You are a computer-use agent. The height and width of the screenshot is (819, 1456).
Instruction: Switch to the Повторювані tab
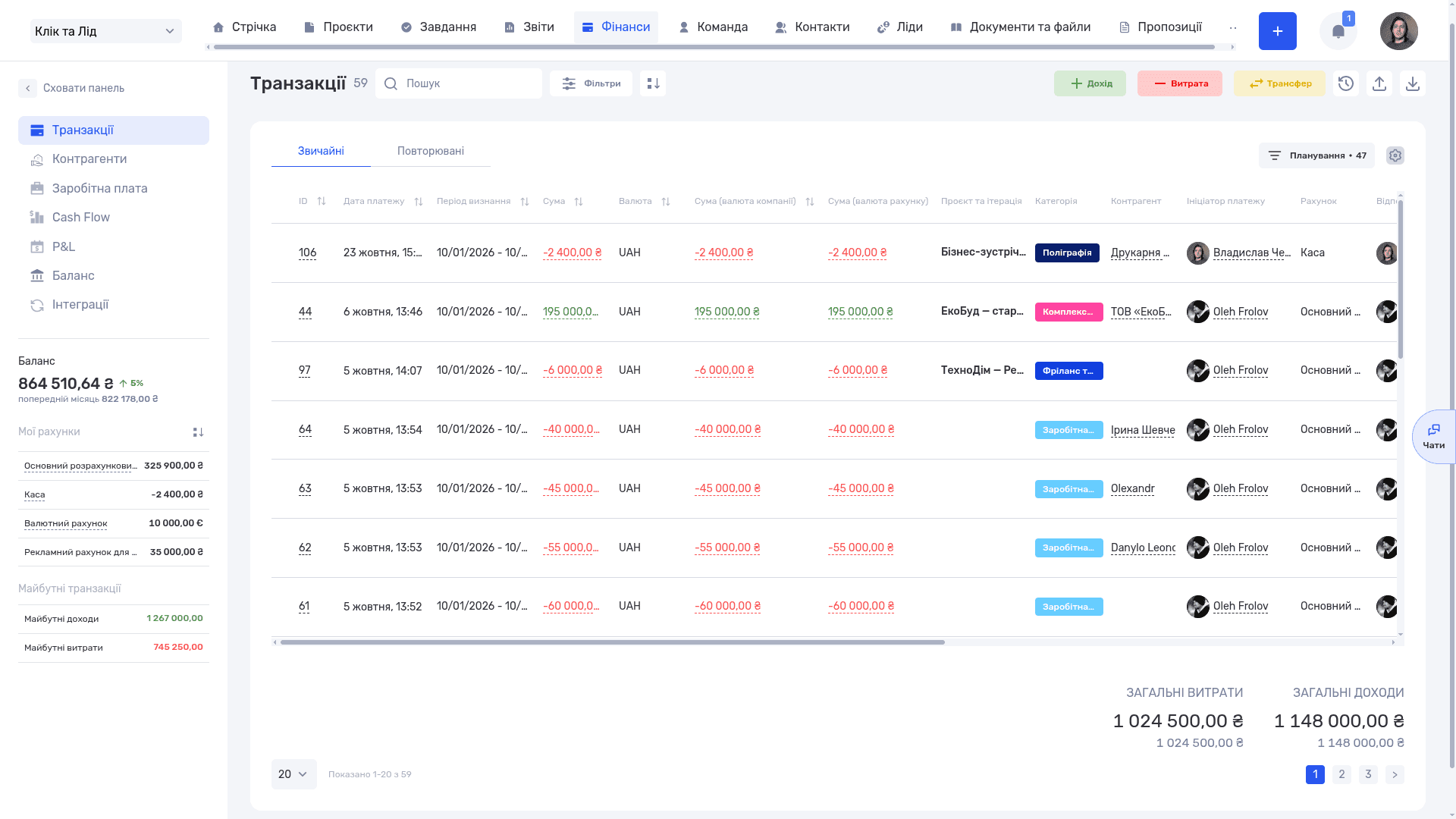[x=431, y=151]
